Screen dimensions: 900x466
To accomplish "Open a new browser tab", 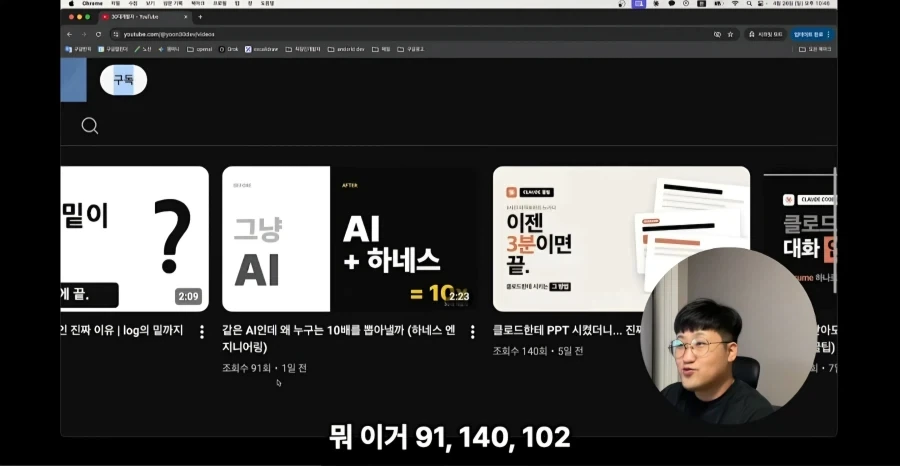I will pyautogui.click(x=200, y=17).
